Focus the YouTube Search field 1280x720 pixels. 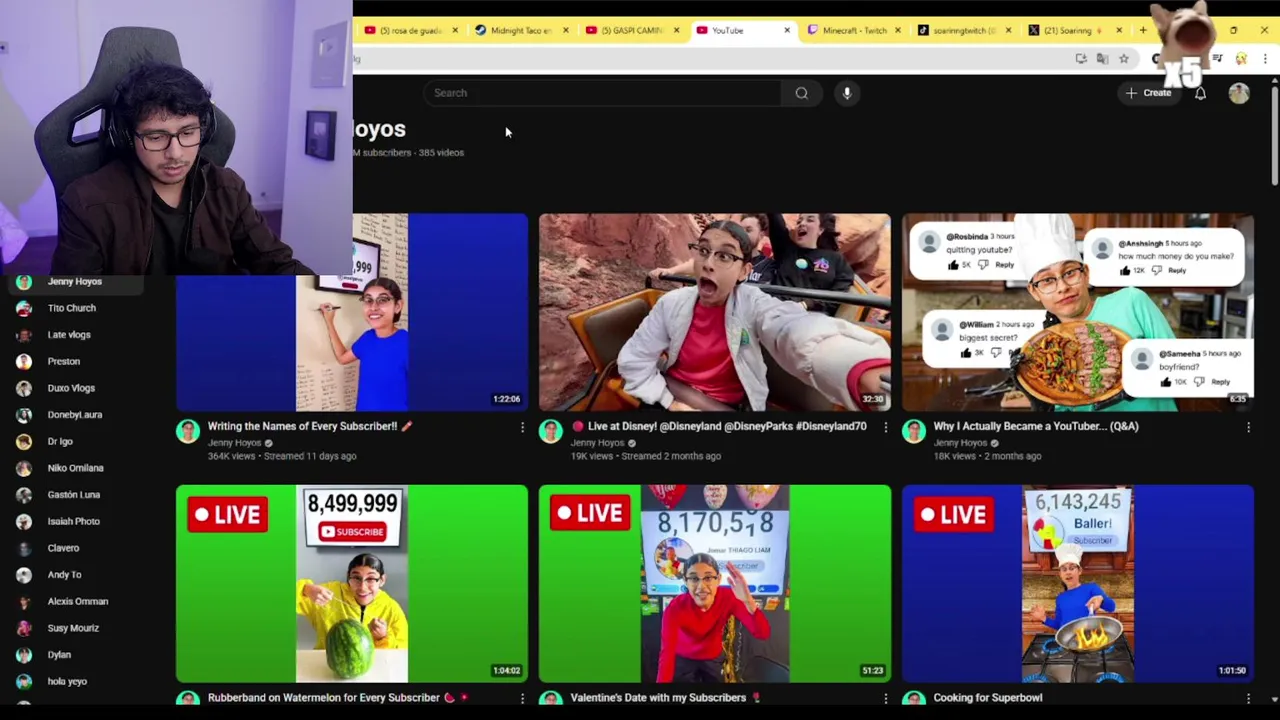click(602, 93)
